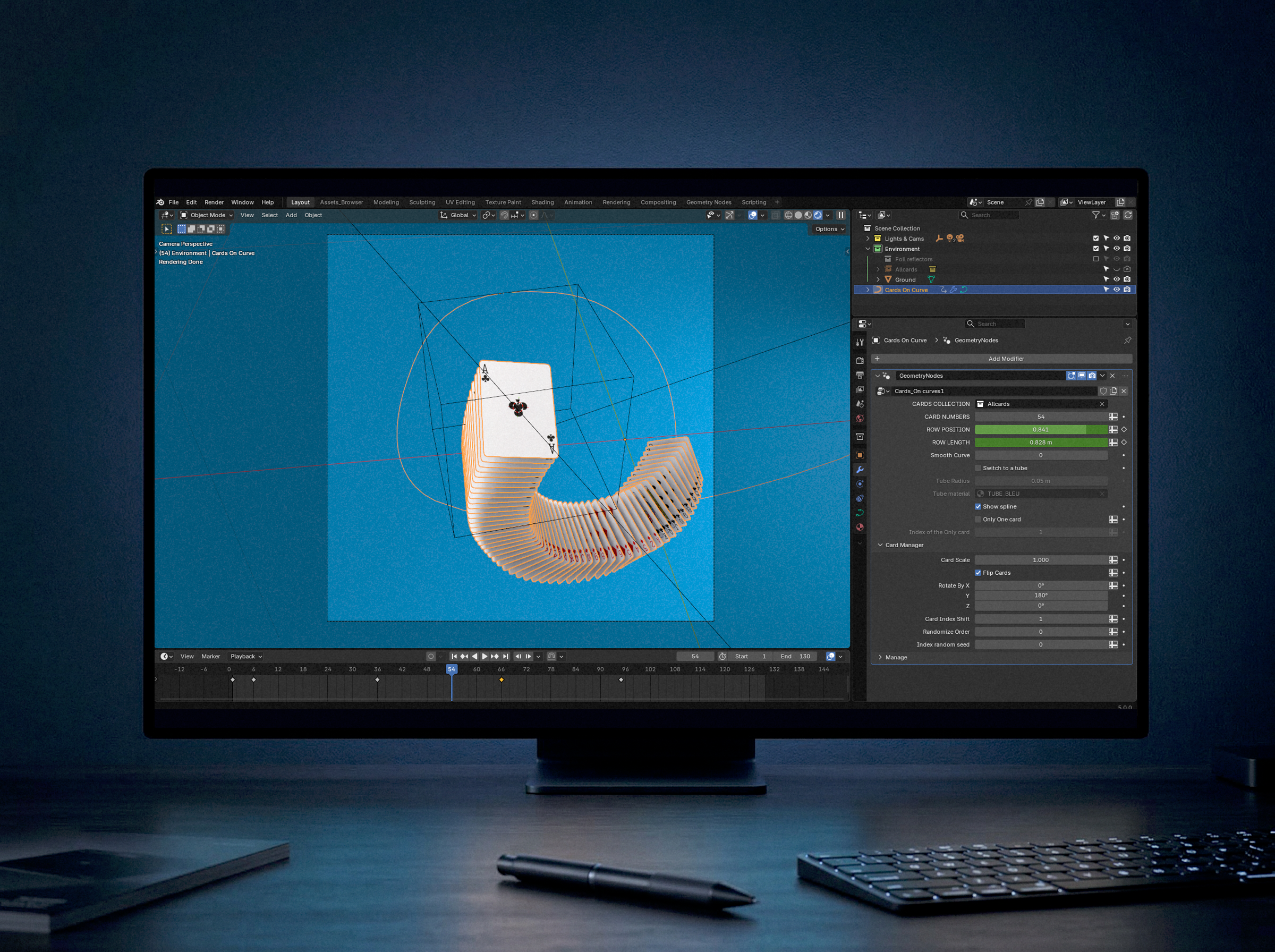The height and width of the screenshot is (952, 1275).
Task: Open the Modifiers properties tab (wrench icon)
Action: point(860,470)
